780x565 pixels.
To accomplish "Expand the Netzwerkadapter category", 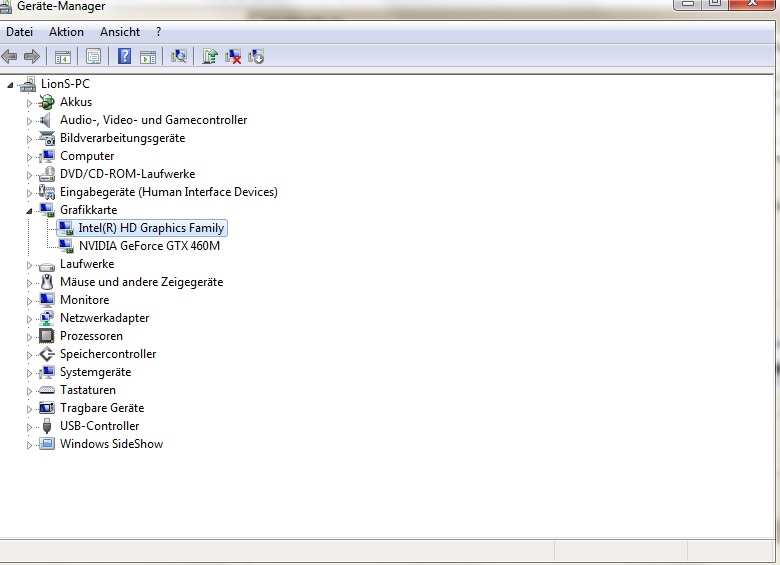I will coord(29,319).
